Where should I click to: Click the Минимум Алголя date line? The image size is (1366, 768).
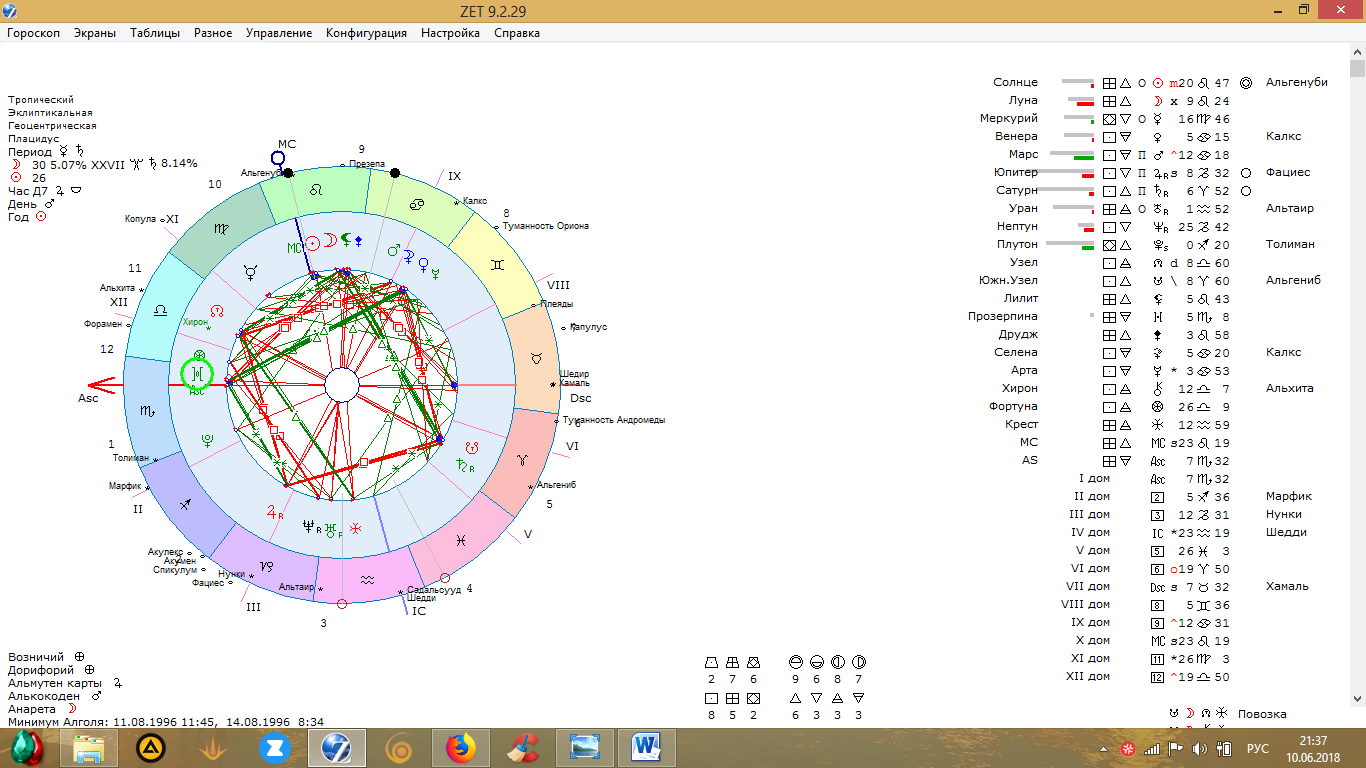166,721
